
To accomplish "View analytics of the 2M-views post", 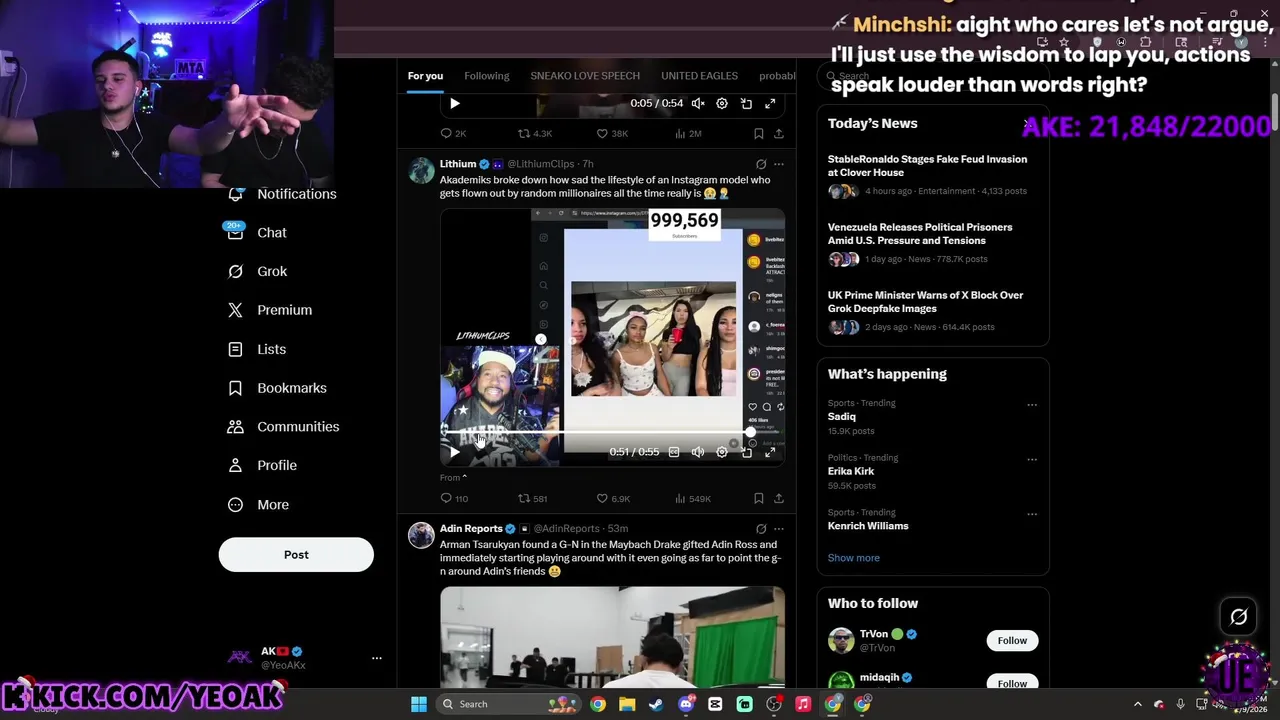I will 688,133.
